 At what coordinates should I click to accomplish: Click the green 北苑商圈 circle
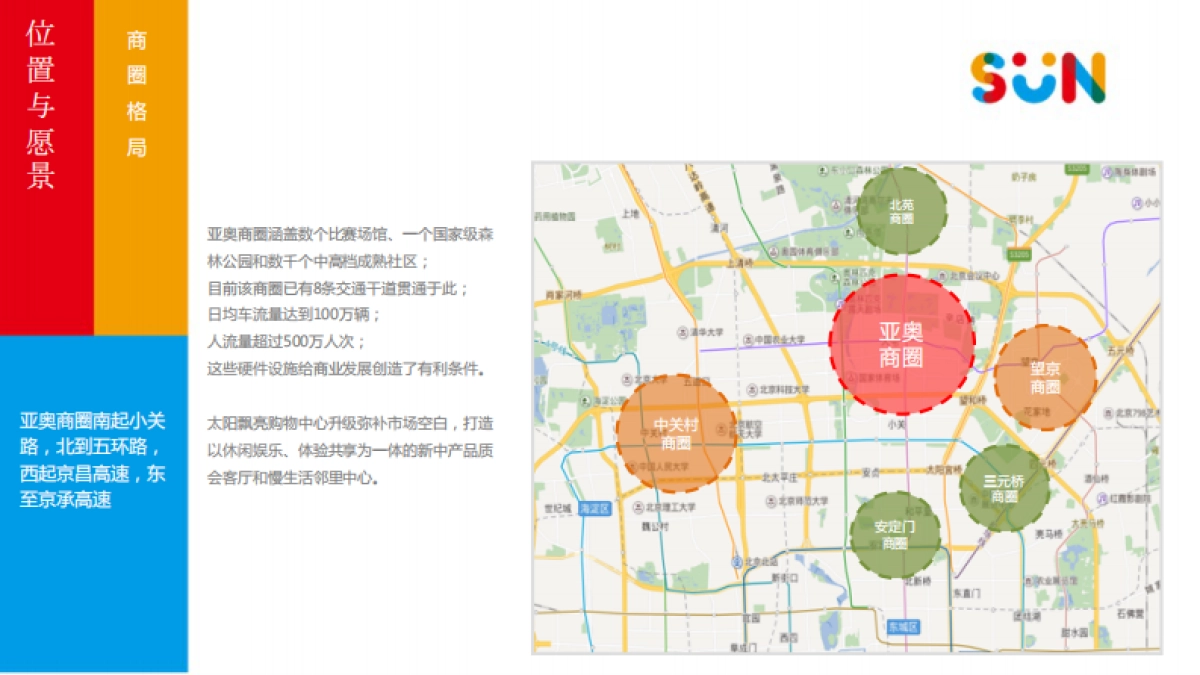pos(902,211)
